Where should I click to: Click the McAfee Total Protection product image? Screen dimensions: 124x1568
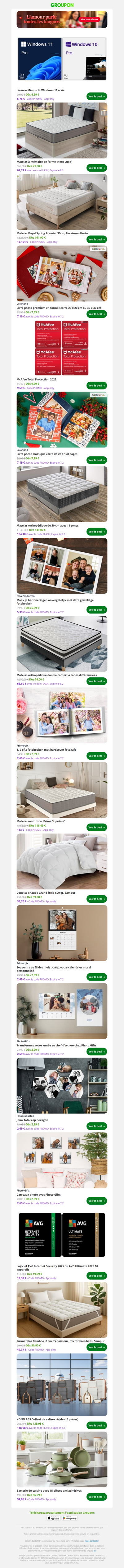click(x=62, y=349)
